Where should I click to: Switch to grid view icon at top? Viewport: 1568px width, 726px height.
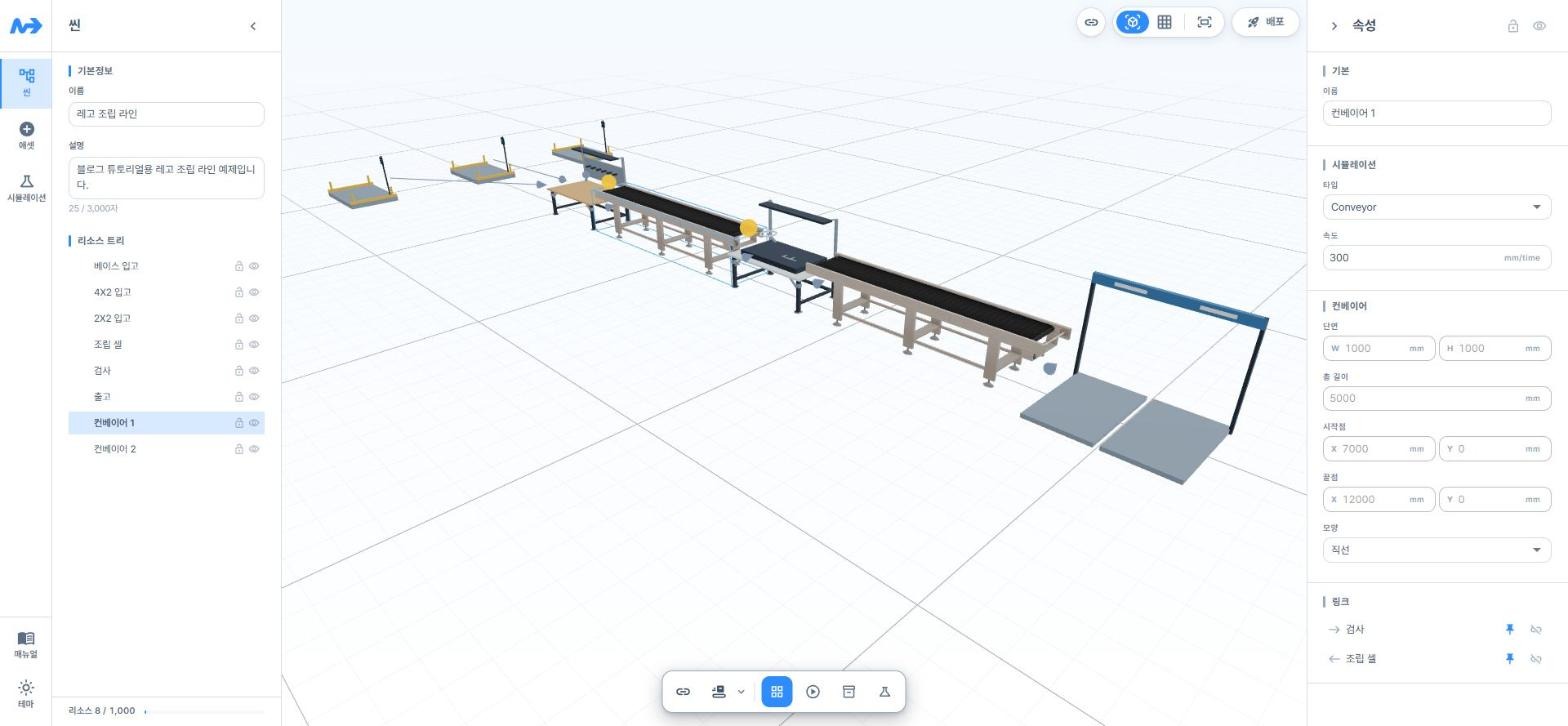pos(1165,22)
